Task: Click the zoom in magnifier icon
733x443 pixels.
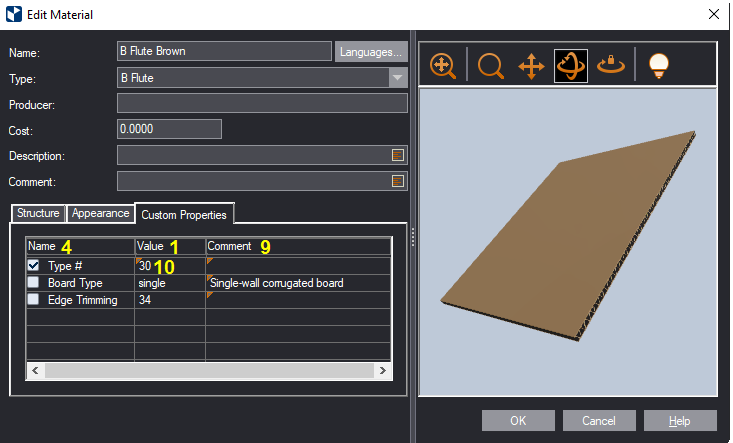Action: tap(443, 66)
